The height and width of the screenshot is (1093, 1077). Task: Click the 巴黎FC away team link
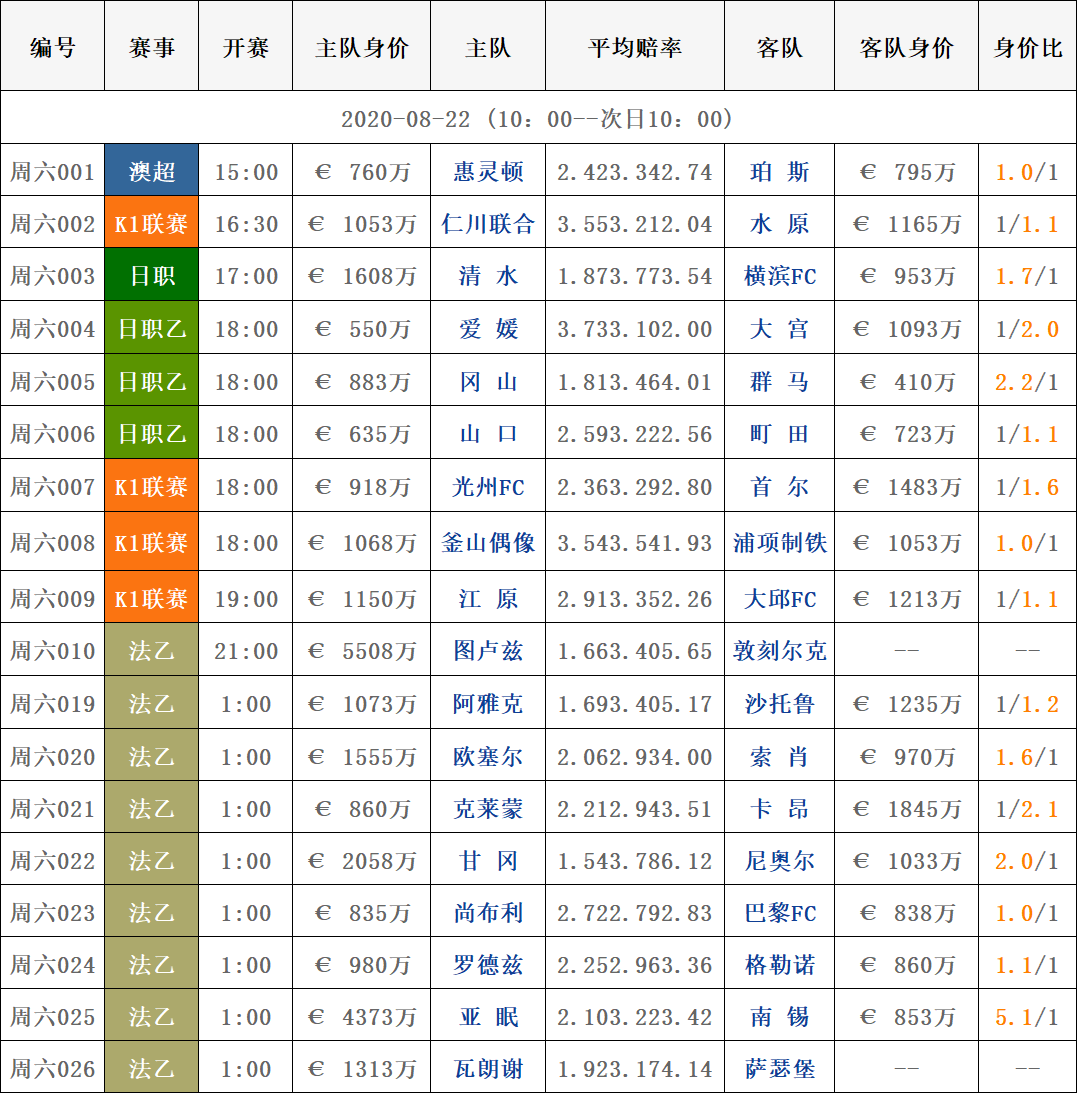(x=780, y=913)
